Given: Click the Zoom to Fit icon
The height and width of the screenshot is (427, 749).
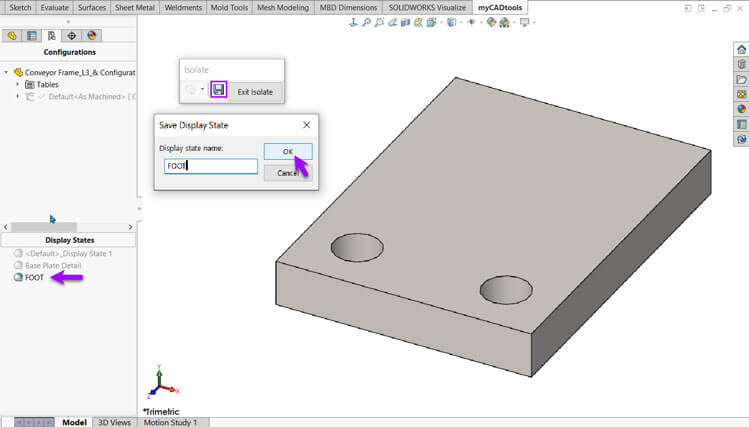Looking at the screenshot, I should coord(366,22).
